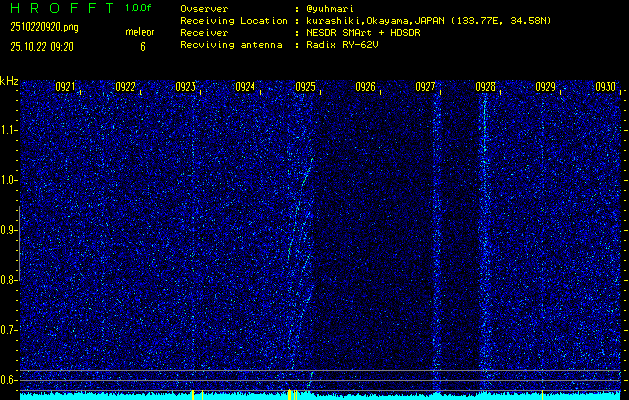Select the filename 2510220920.png
The height and width of the screenshot is (400, 629).
[45, 27]
